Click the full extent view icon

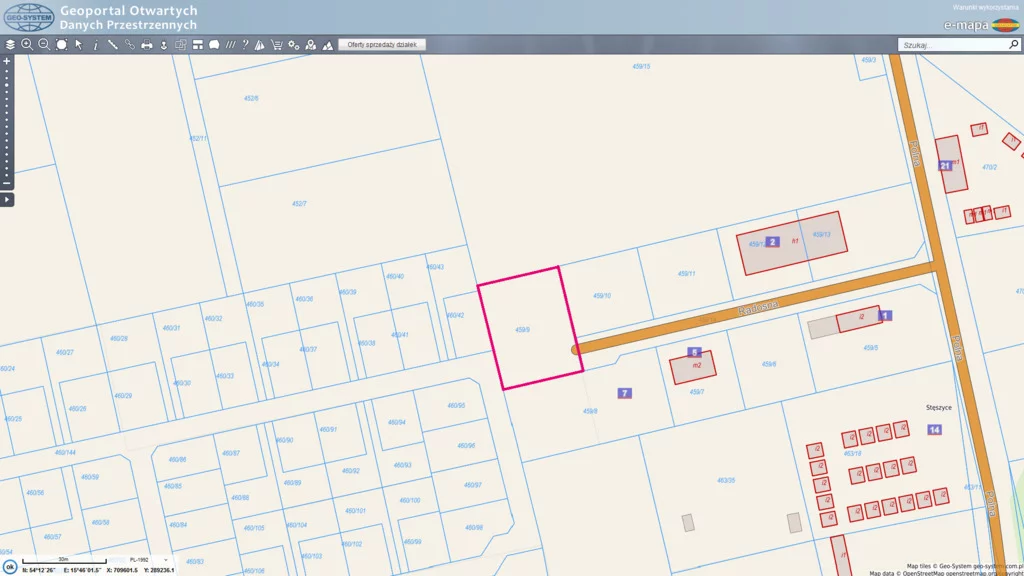[61, 45]
